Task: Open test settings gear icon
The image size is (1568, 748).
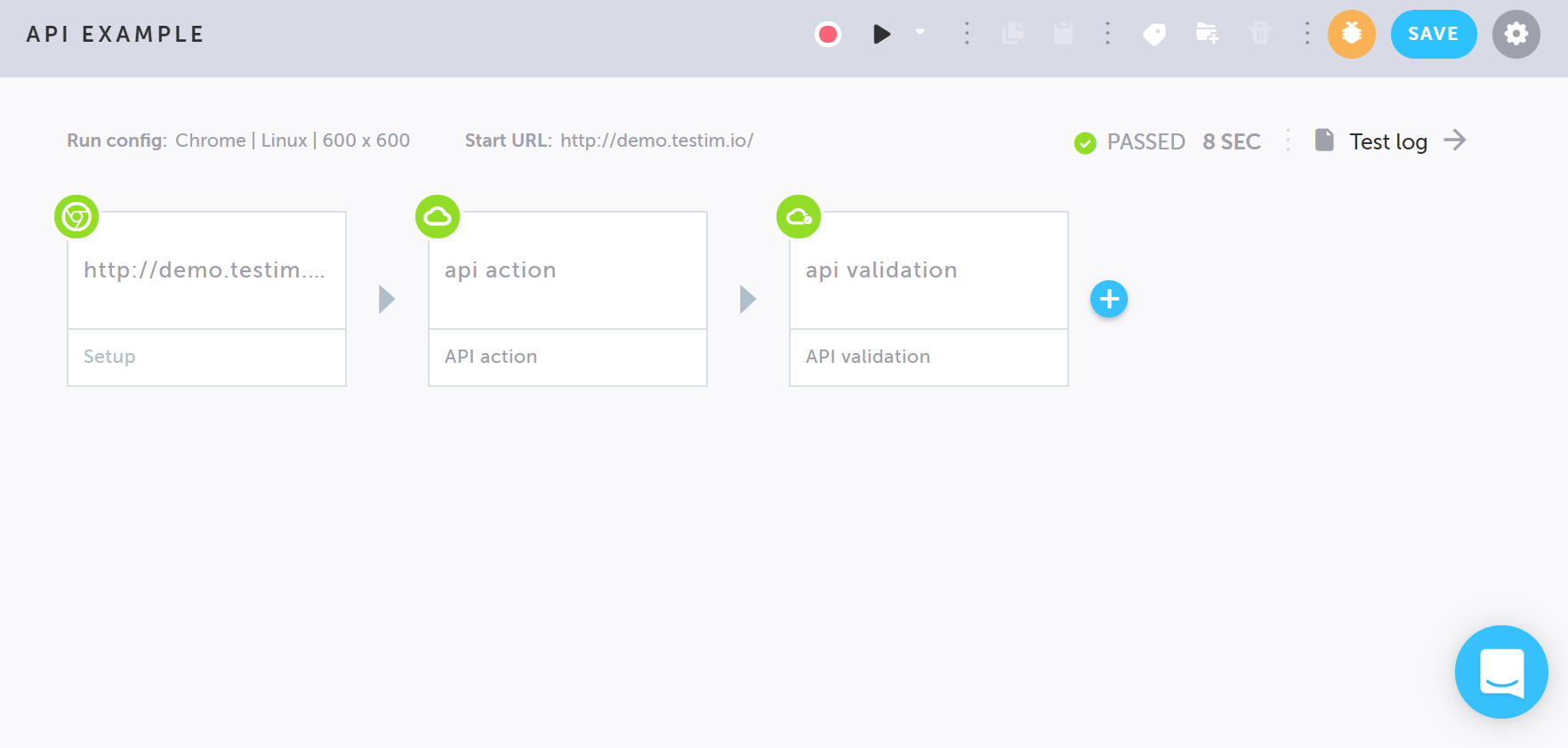Action: (x=1516, y=34)
